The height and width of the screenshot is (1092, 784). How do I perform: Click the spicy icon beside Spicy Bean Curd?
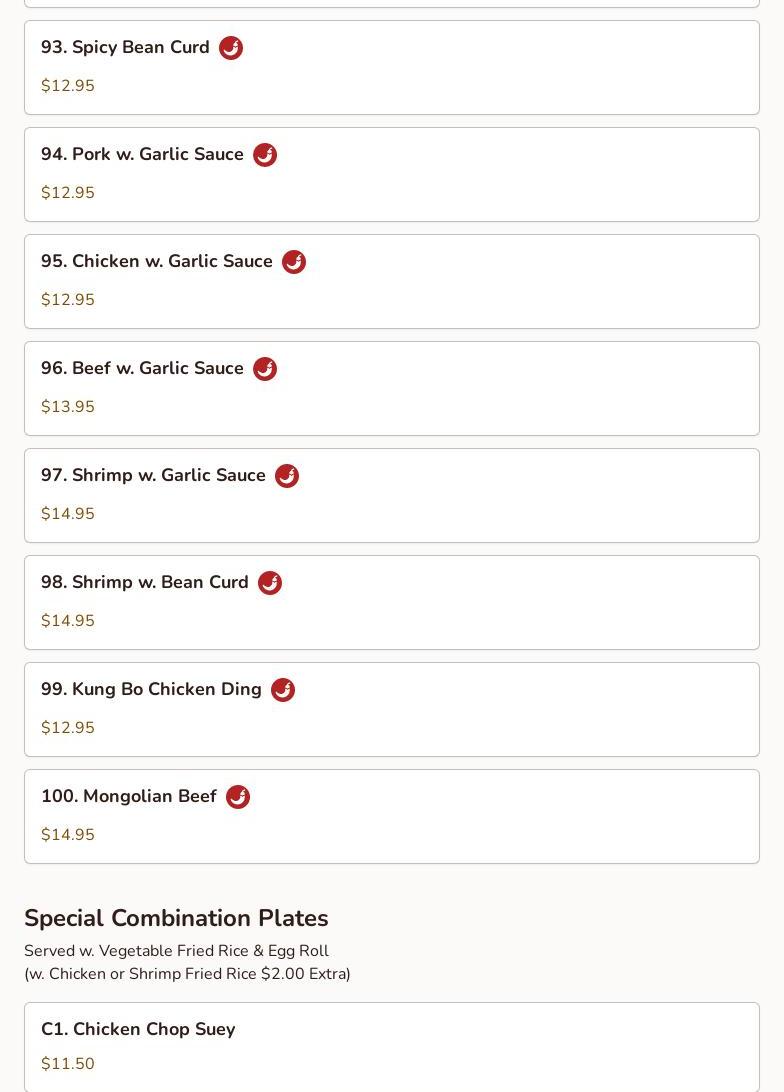(x=231, y=48)
